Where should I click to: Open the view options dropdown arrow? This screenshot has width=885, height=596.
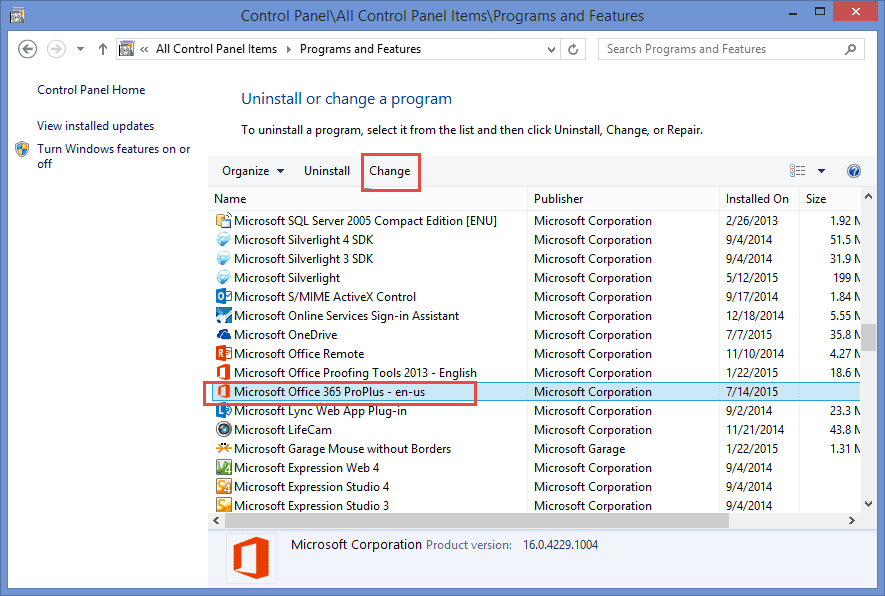pos(821,170)
